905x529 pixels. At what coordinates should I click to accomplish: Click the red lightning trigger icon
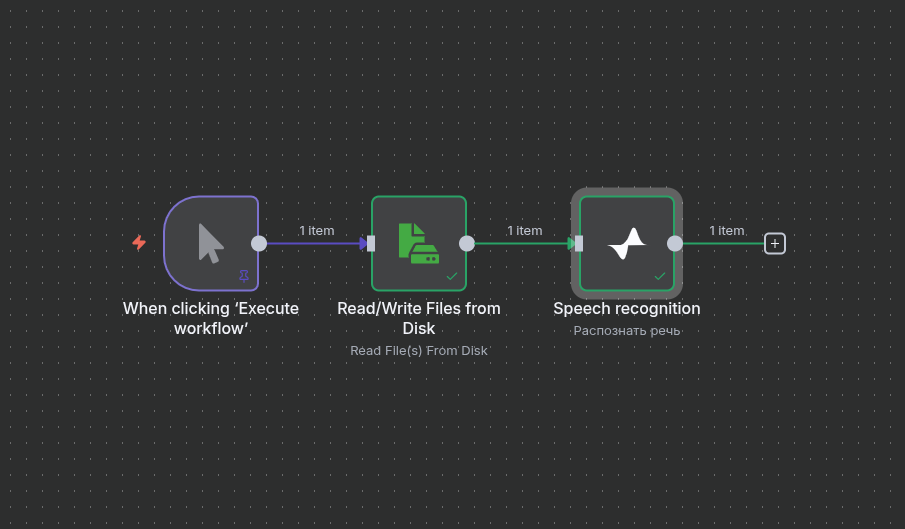tap(139, 242)
